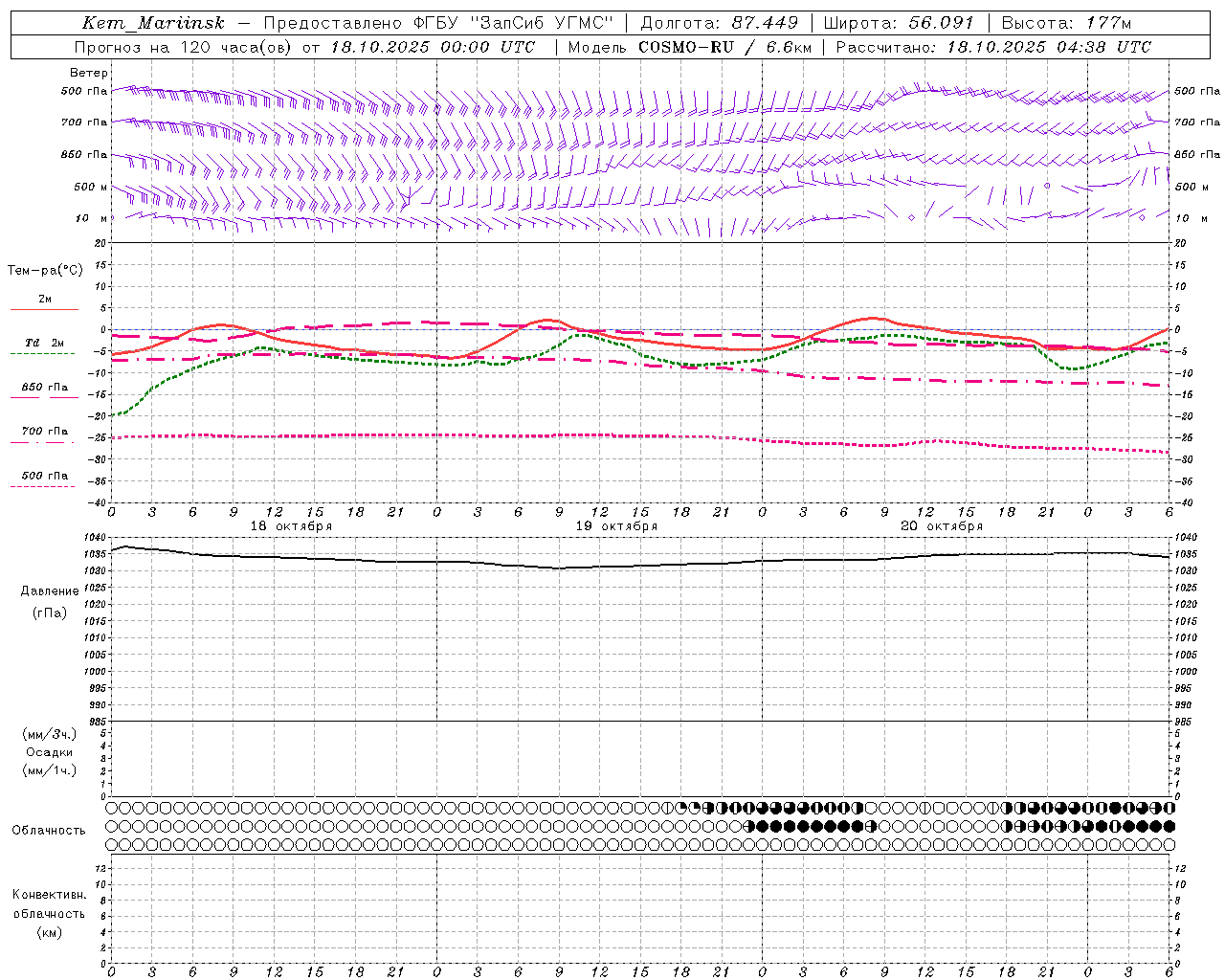The image size is (1225, 980).
Task: Click the 10 м wind level label on the right side
Action: pos(1191,218)
